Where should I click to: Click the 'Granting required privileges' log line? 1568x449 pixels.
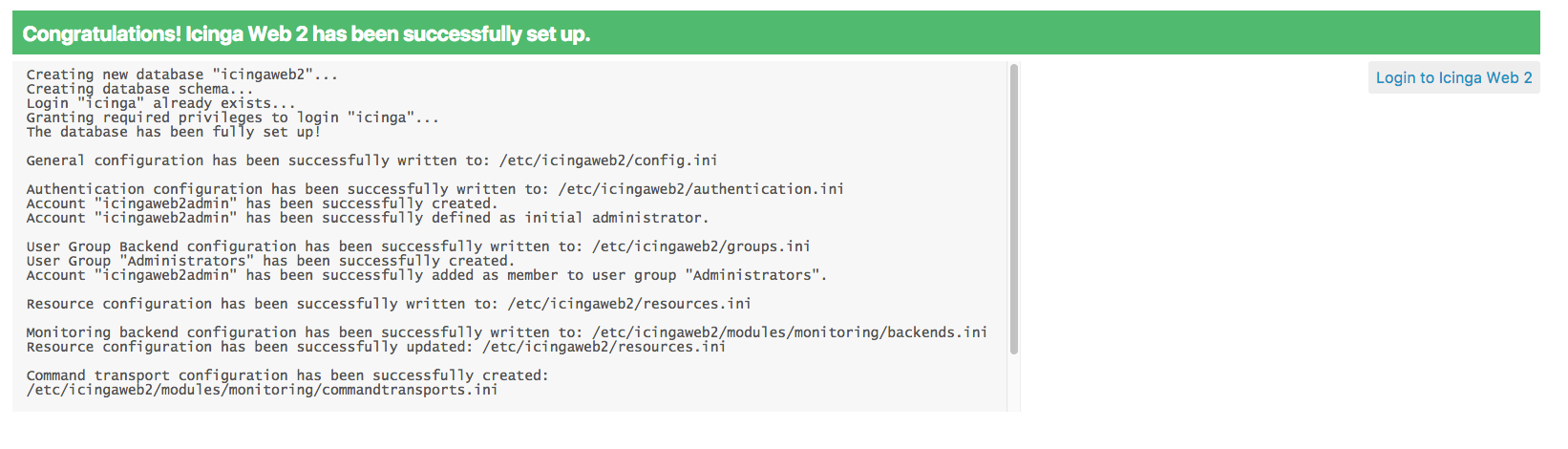(x=232, y=118)
